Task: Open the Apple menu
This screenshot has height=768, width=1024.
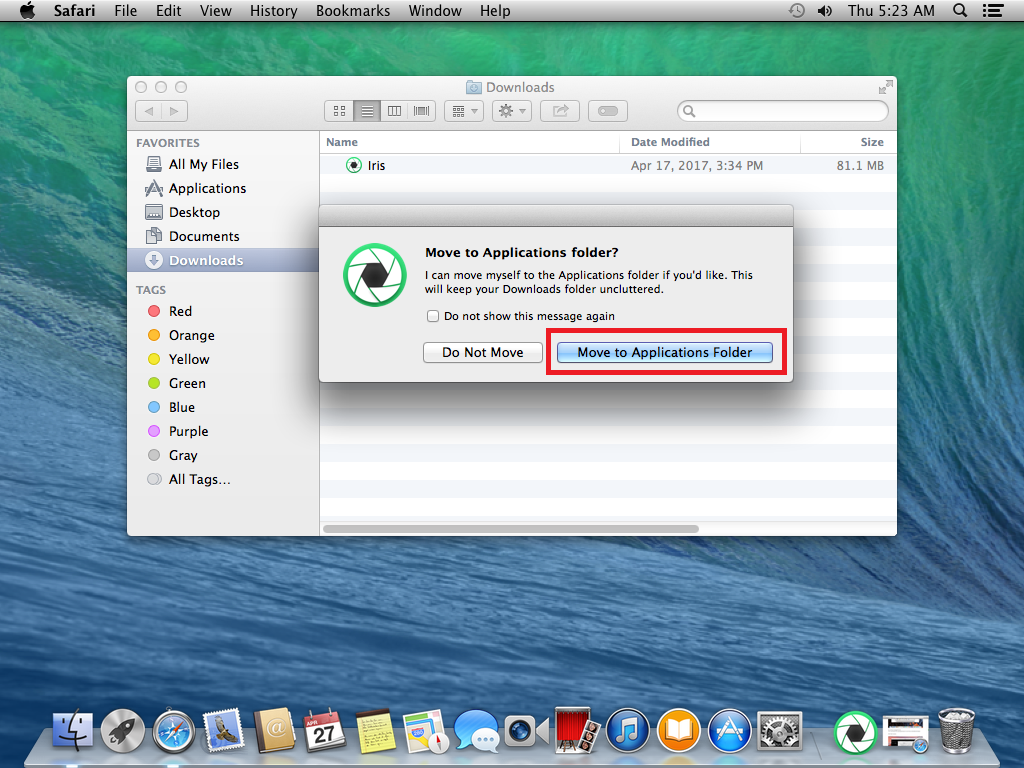Action: pyautogui.click(x=27, y=10)
